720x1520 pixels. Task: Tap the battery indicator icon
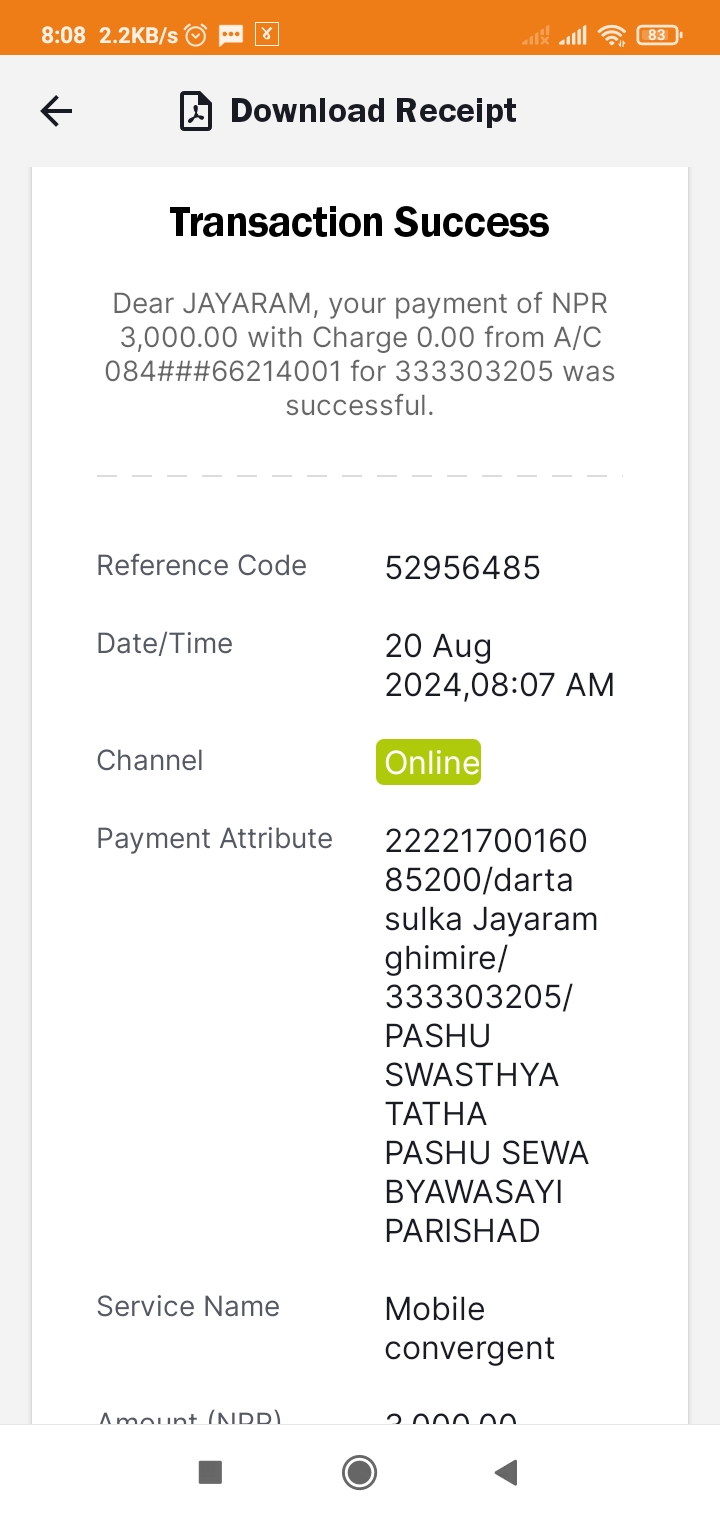pos(659,35)
